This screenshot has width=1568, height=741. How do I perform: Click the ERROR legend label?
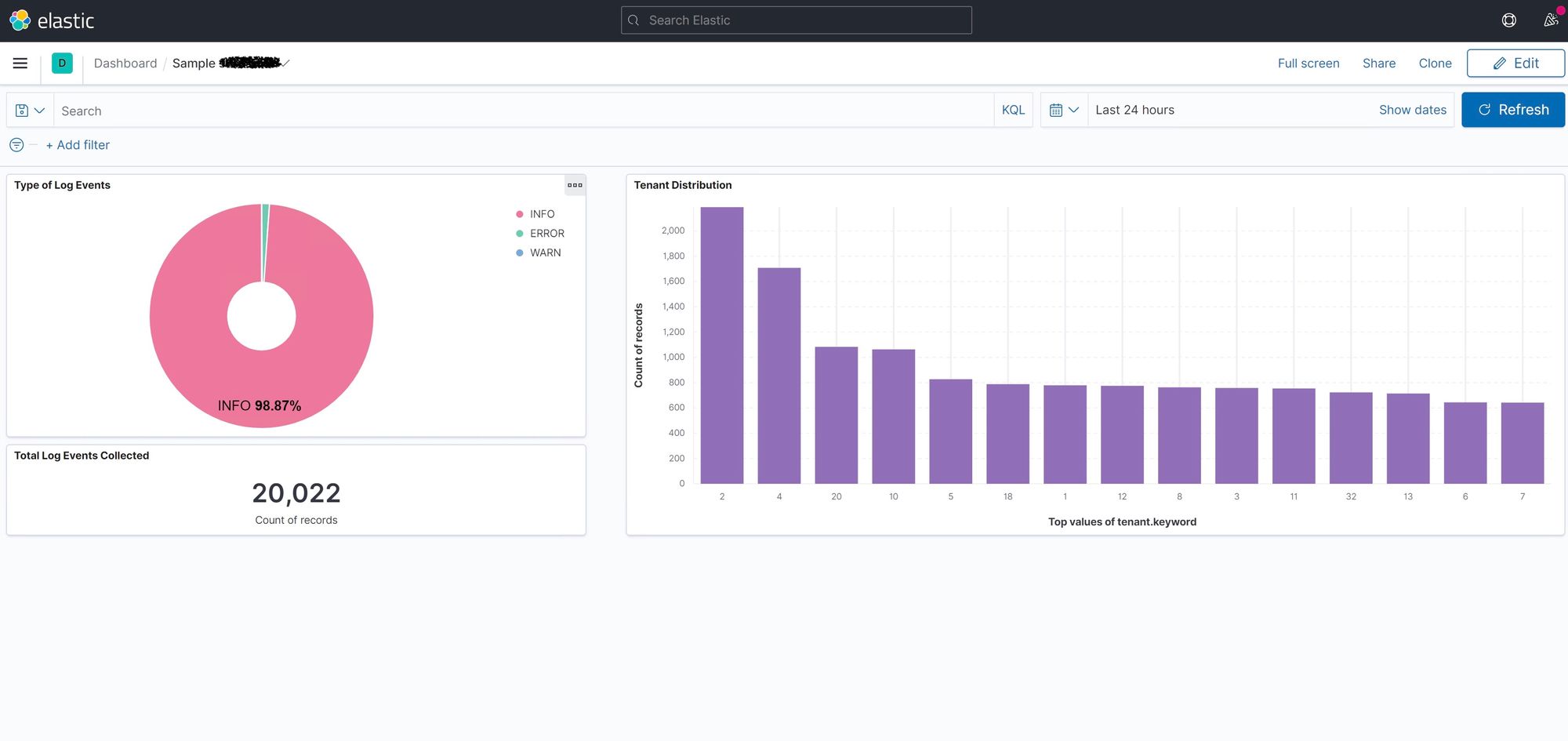pyautogui.click(x=546, y=234)
